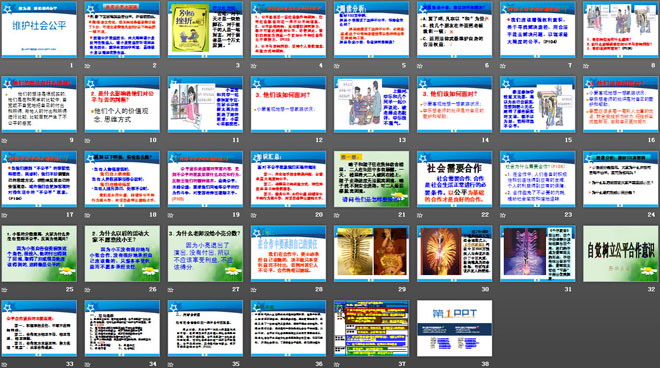Click the animation star icon beneath slide 8
The height and width of the screenshot is (368, 660).
point(586,66)
